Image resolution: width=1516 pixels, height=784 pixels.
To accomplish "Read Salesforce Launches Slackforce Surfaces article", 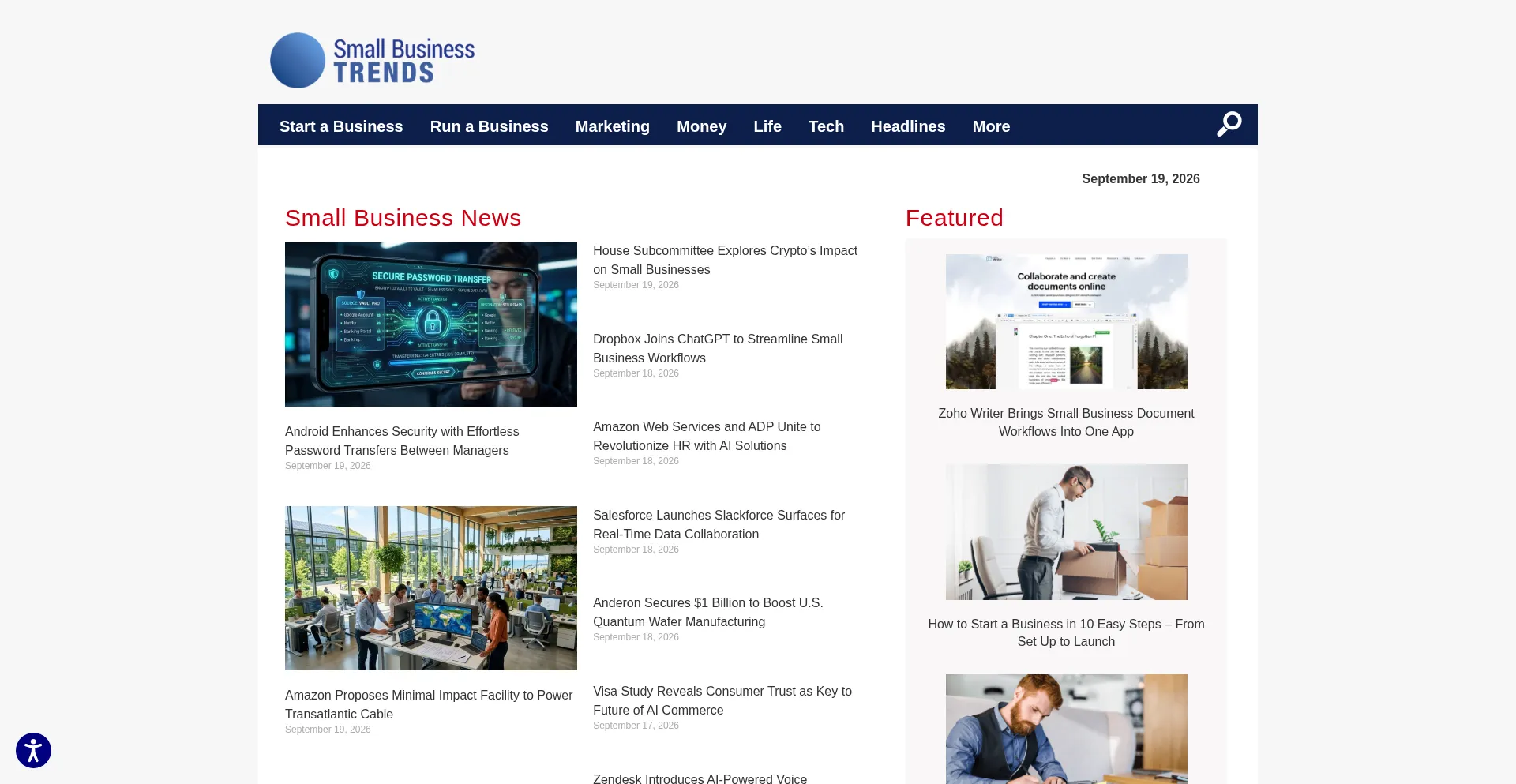I will pos(719,524).
